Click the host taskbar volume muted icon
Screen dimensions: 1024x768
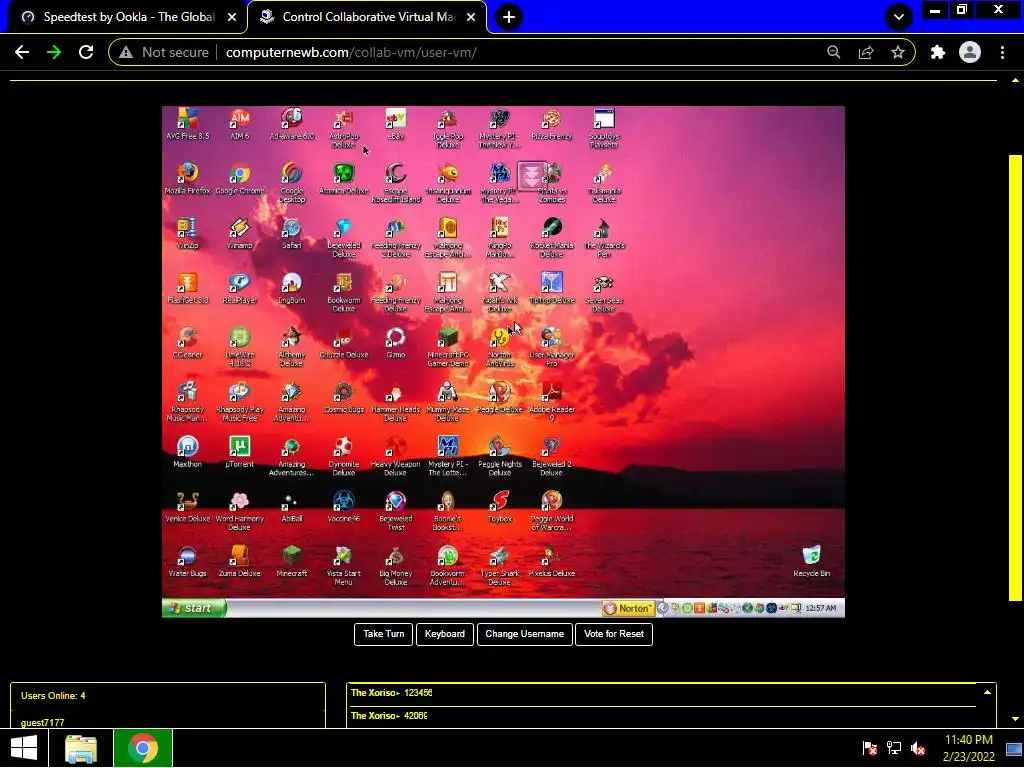point(918,748)
